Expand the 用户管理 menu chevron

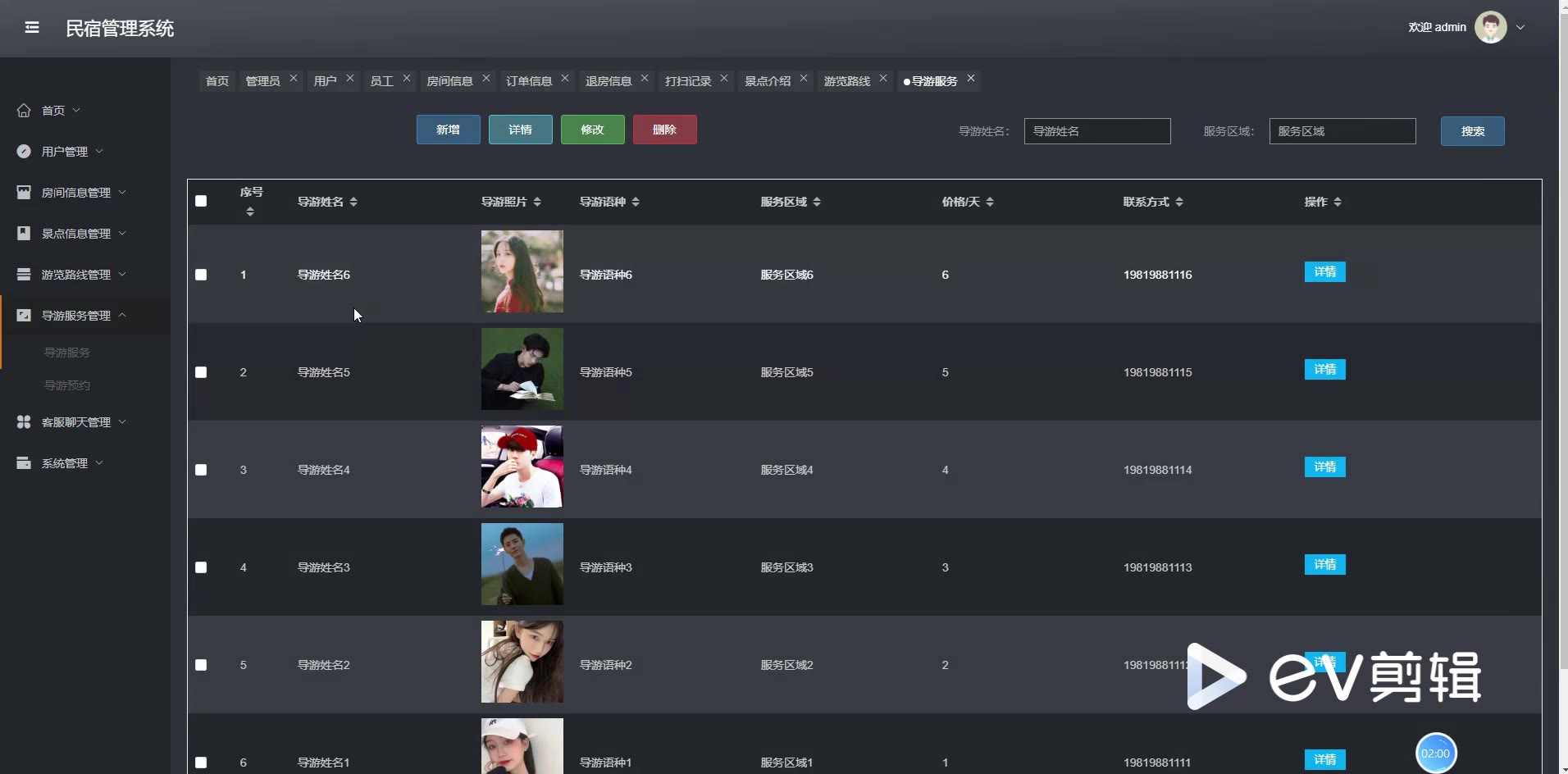(x=99, y=151)
